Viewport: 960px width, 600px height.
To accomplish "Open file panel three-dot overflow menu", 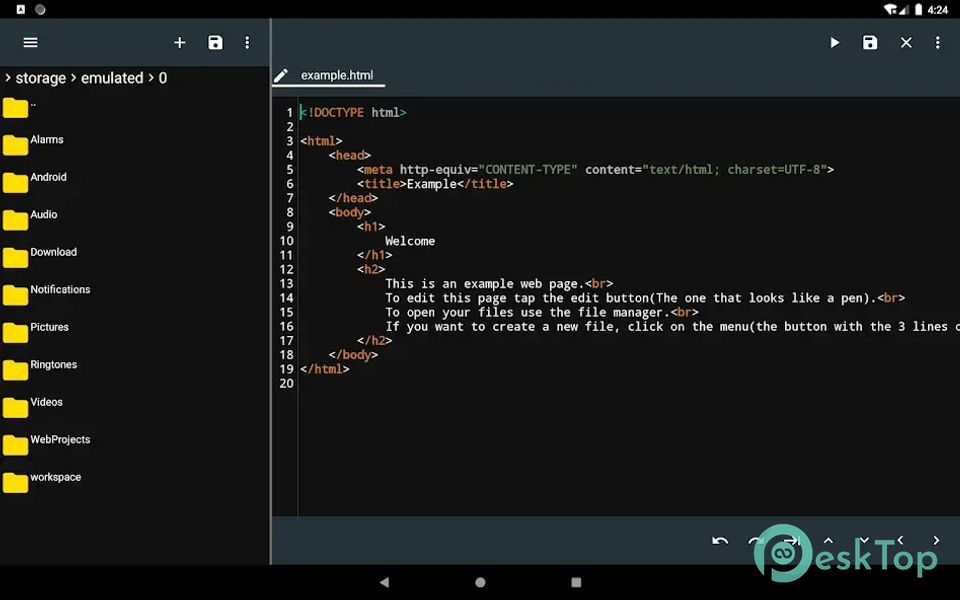I will click(247, 42).
